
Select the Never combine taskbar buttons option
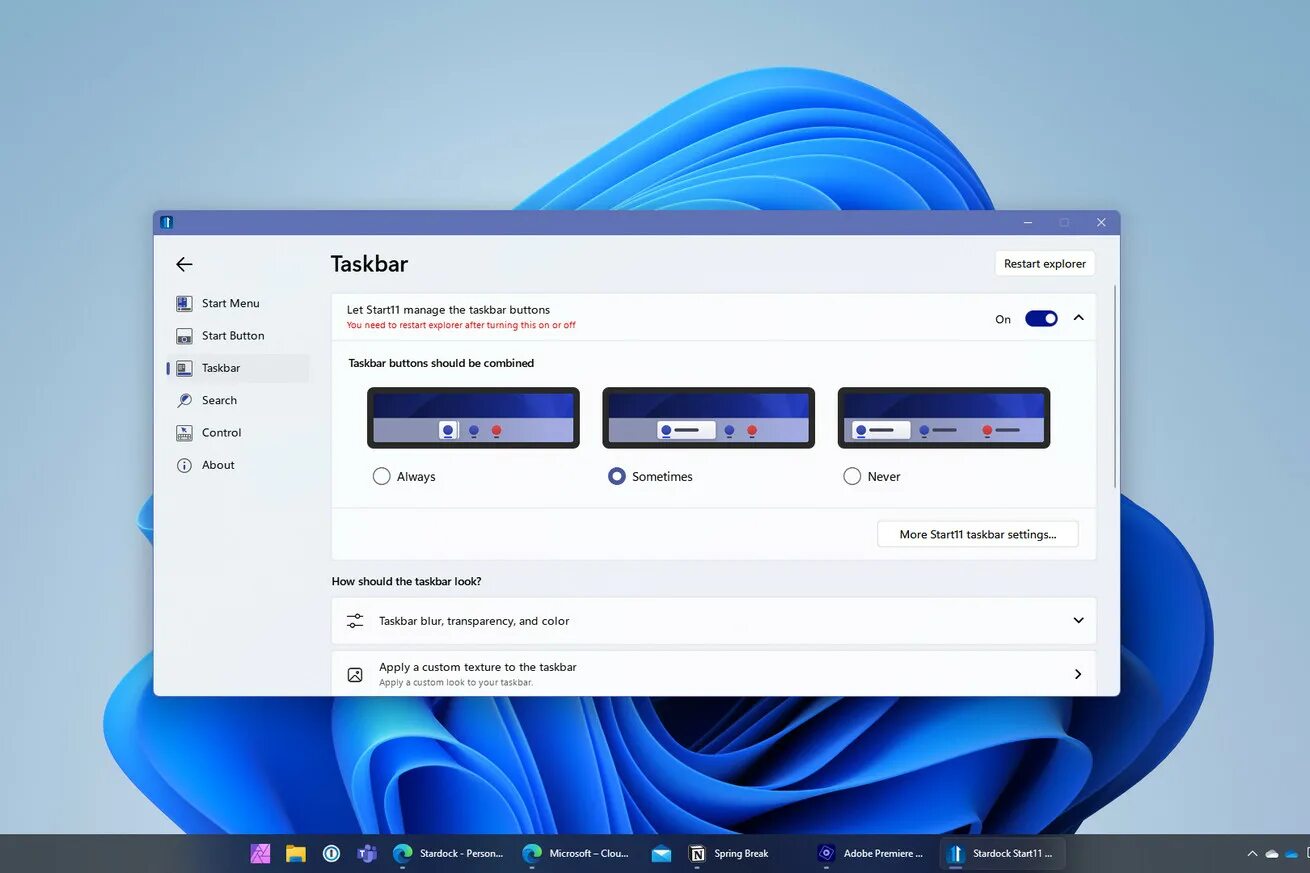[x=852, y=476]
